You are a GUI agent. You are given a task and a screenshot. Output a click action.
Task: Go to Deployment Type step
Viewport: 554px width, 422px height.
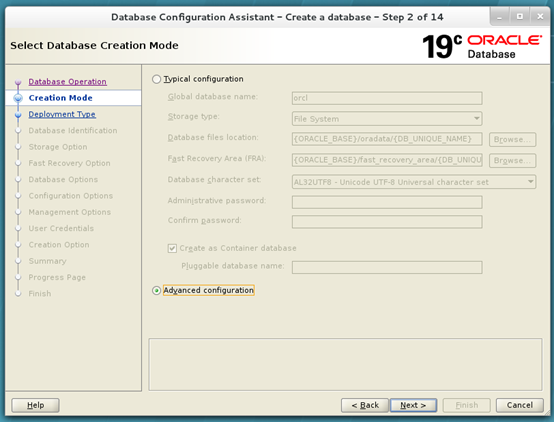62,114
